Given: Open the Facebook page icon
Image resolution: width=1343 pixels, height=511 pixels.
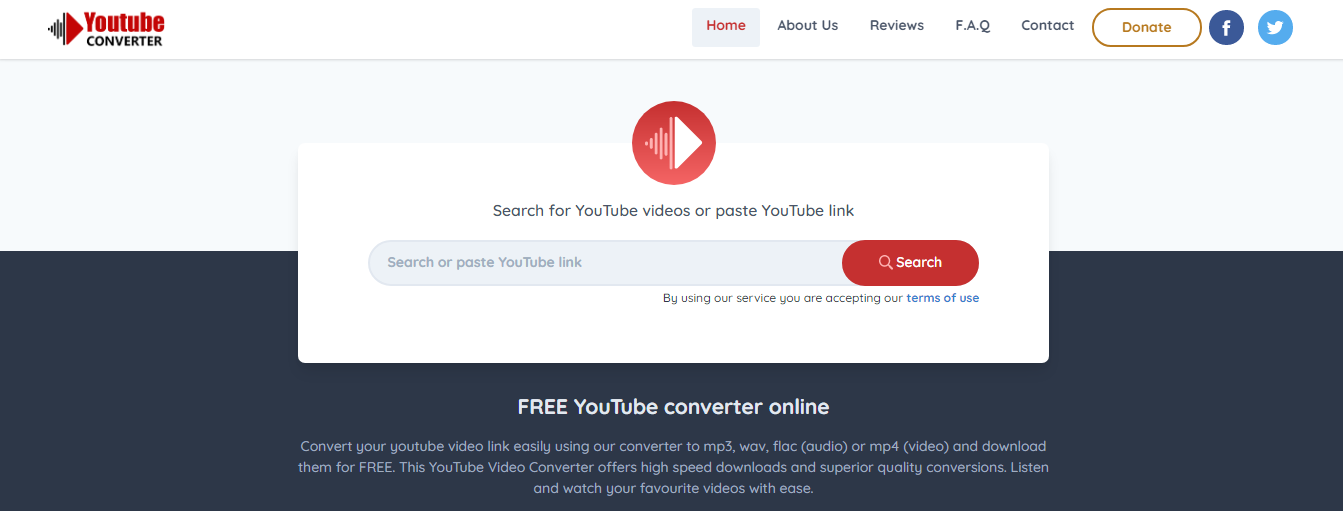Looking at the screenshot, I should [x=1226, y=27].
